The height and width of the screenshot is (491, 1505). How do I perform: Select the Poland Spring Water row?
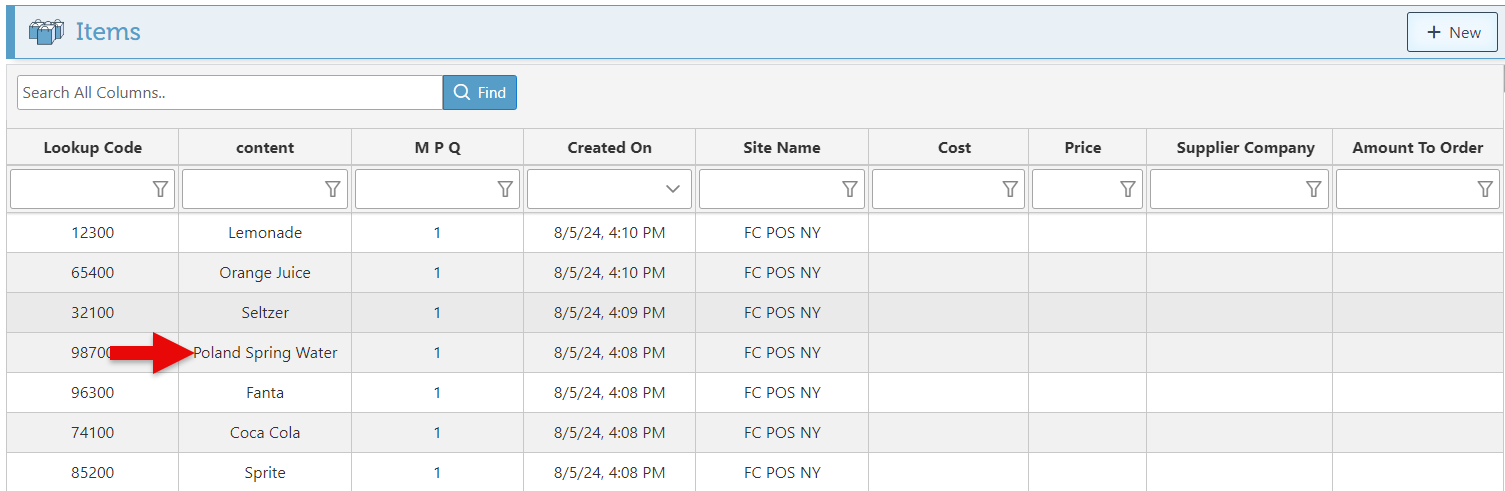pos(266,353)
